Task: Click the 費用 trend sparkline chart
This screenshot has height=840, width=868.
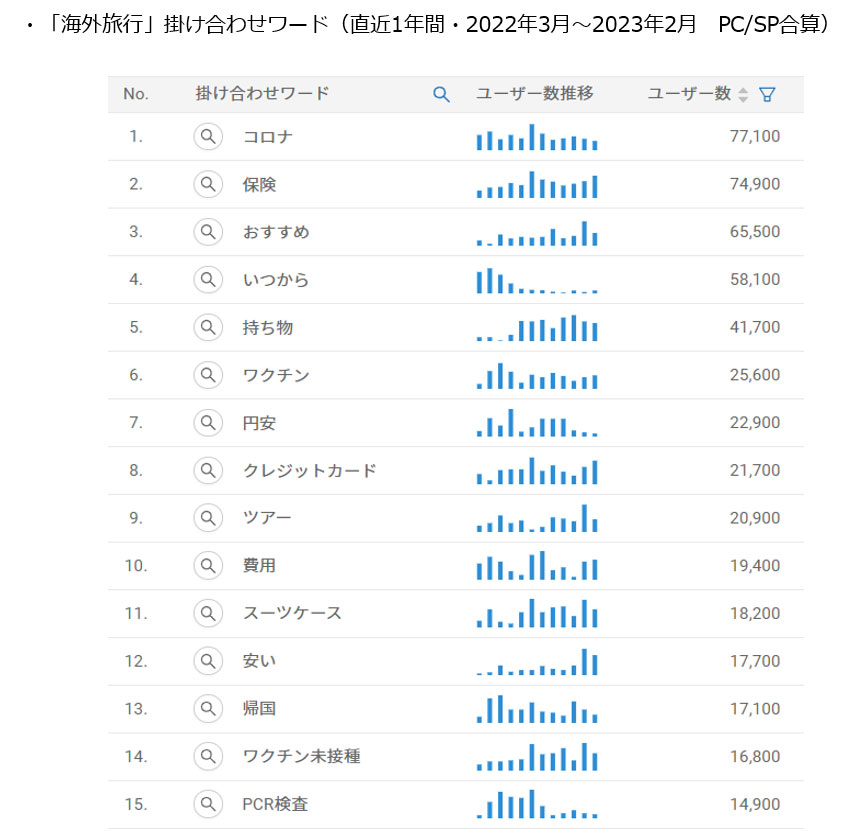Action: [x=537, y=566]
